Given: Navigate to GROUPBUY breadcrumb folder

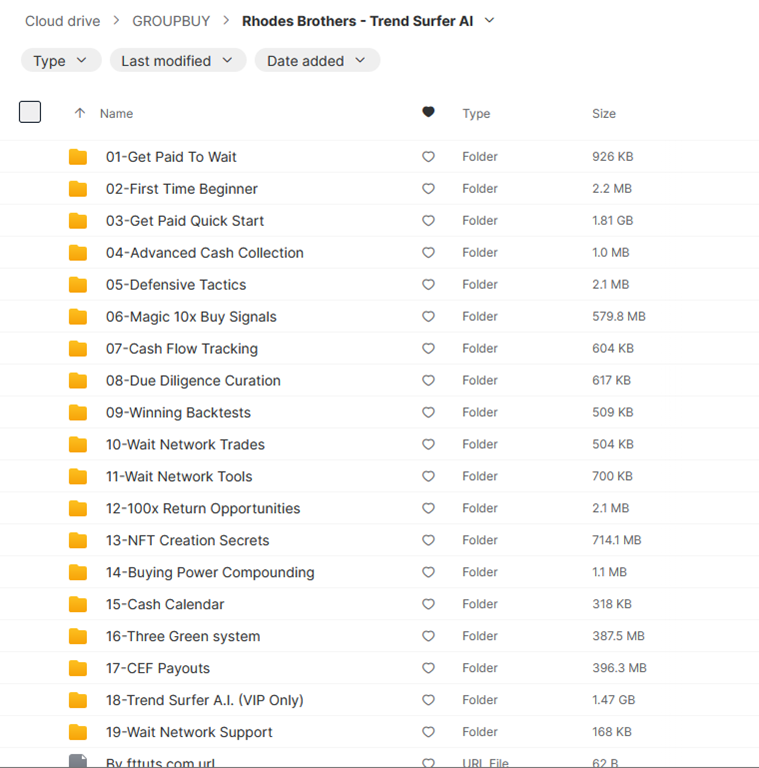Looking at the screenshot, I should [x=170, y=21].
